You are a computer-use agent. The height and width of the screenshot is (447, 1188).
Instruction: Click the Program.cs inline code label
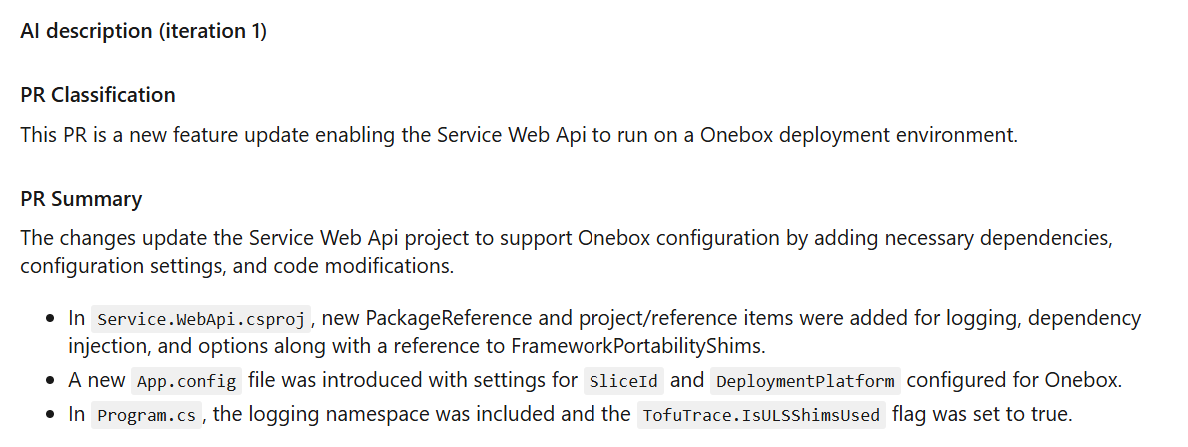pyautogui.click(x=146, y=415)
